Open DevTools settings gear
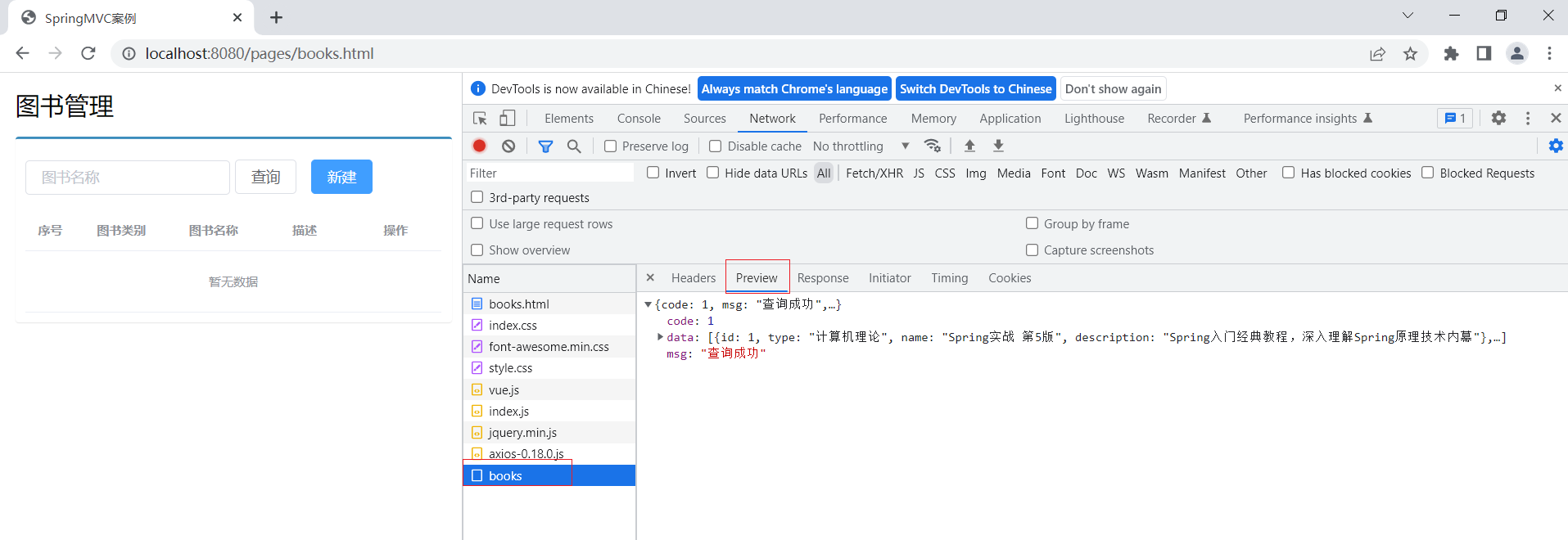This screenshot has width=1568, height=540. click(1498, 119)
